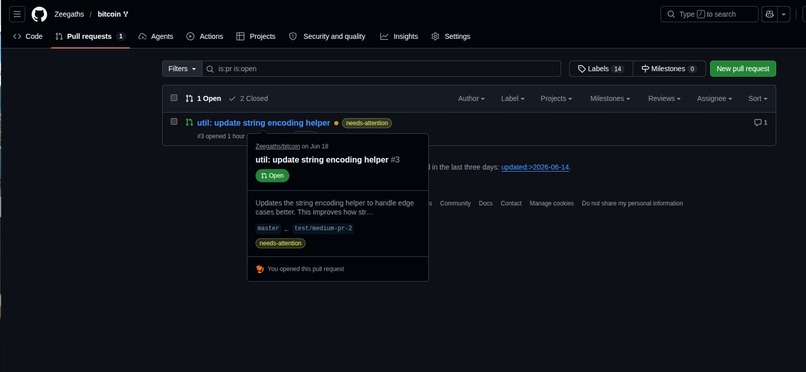This screenshot has height=372, width=806.
Task: Show 2 Closed pull requests
Action: point(248,99)
